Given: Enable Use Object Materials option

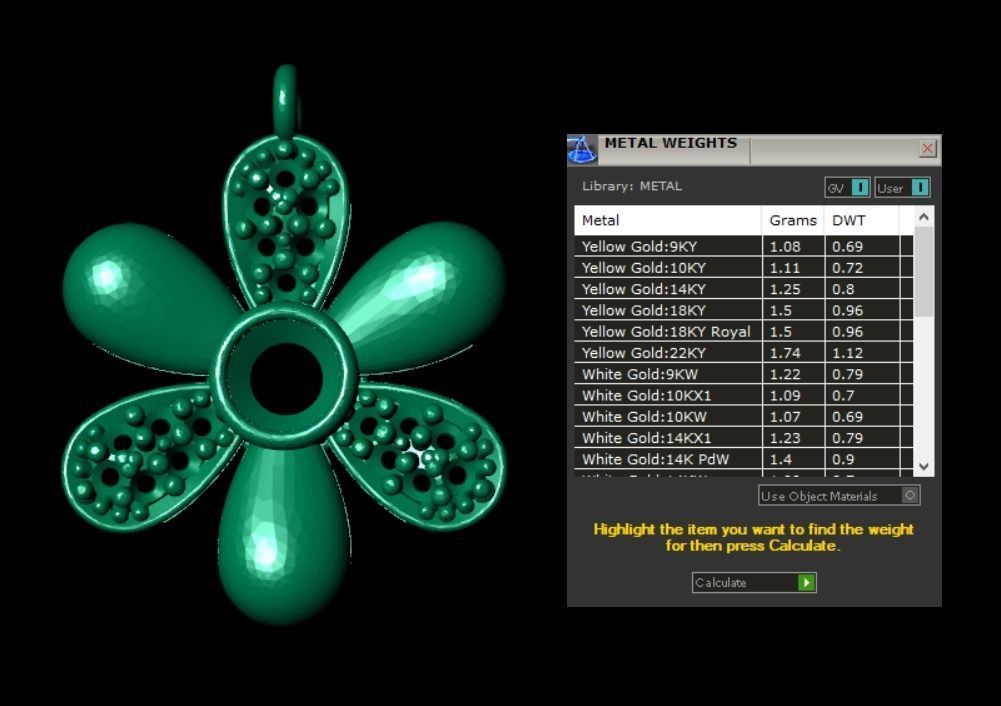Looking at the screenshot, I should 839,495.
